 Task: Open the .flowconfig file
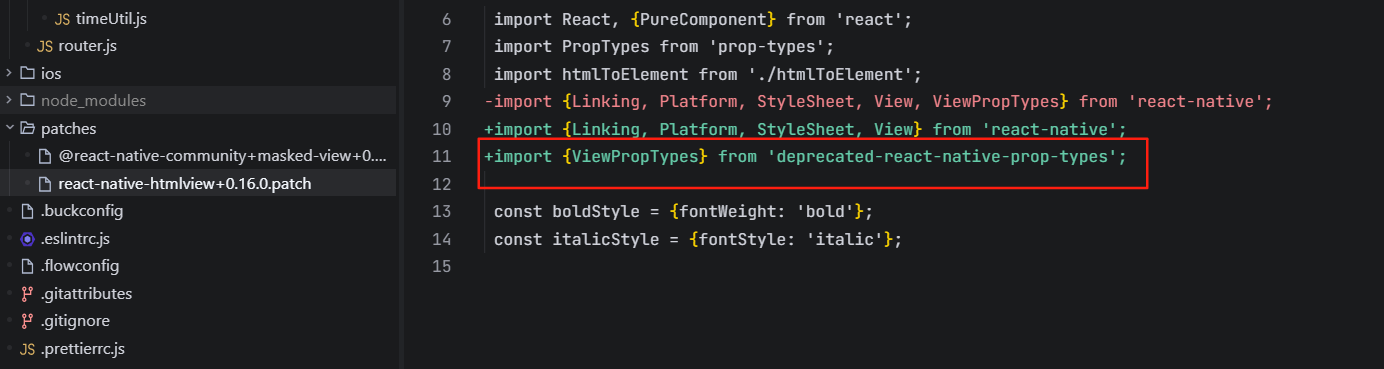pos(80,266)
